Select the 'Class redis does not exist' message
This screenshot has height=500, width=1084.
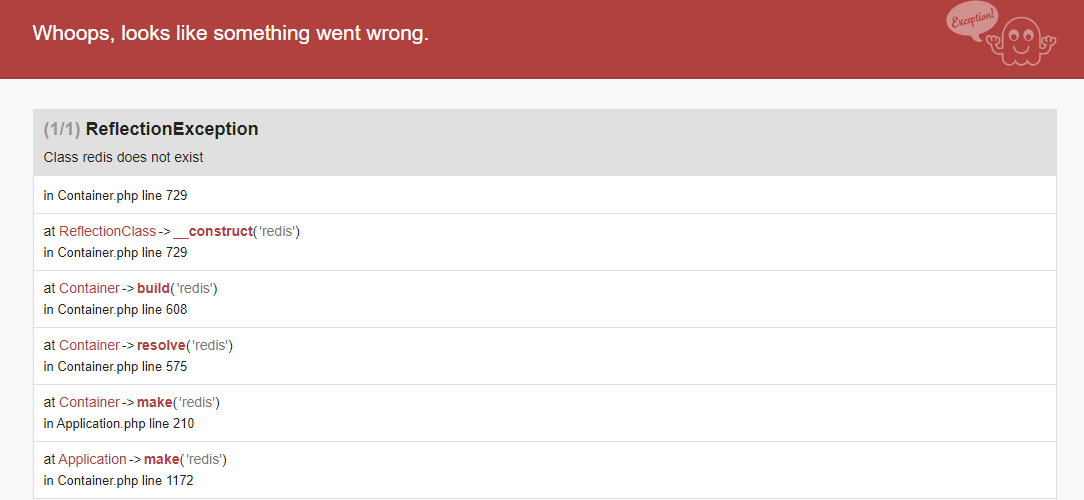click(123, 157)
